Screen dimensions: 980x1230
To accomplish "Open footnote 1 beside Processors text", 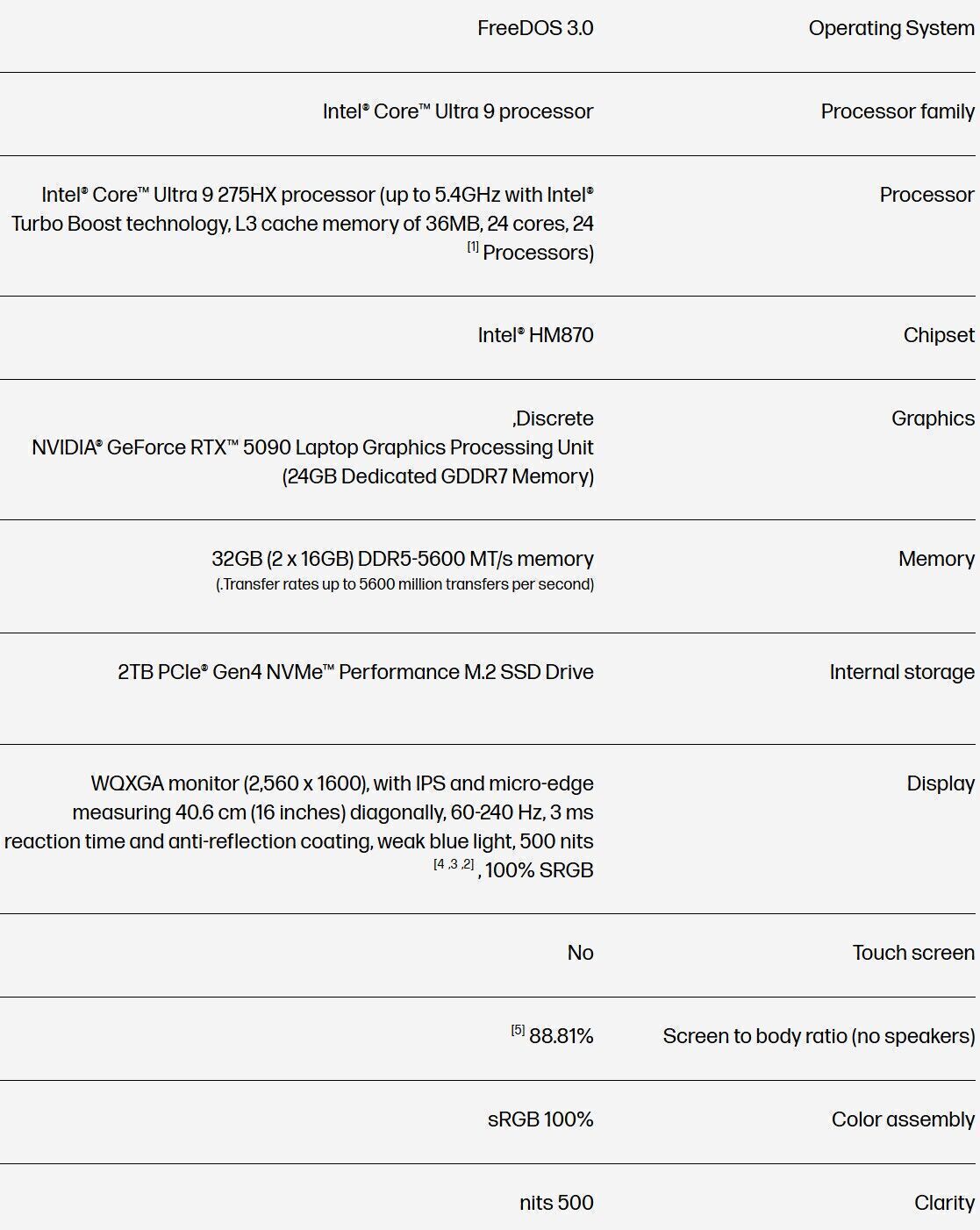I will pos(473,247).
